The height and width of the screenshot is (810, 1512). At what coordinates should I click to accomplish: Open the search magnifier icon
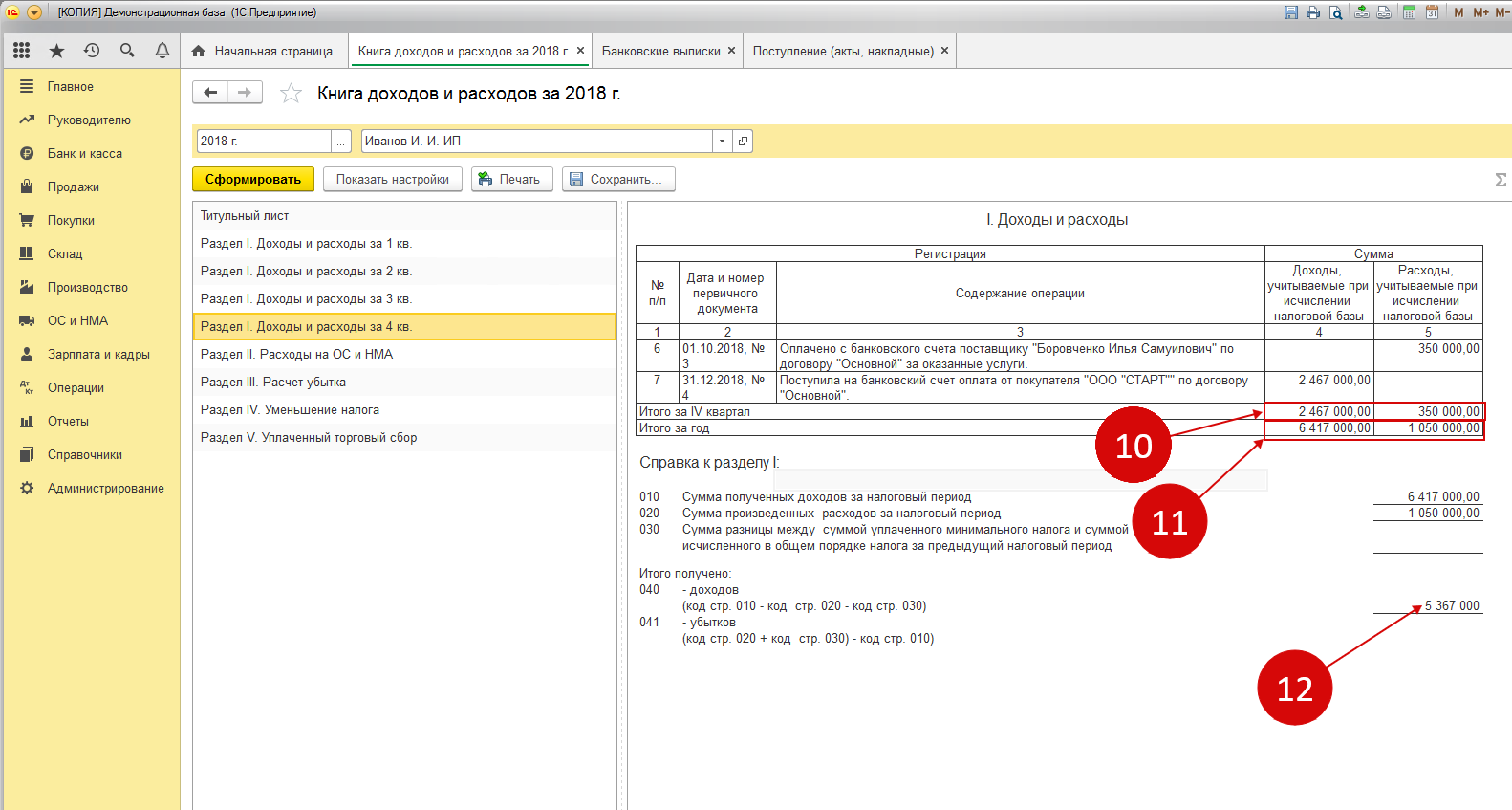[127, 51]
